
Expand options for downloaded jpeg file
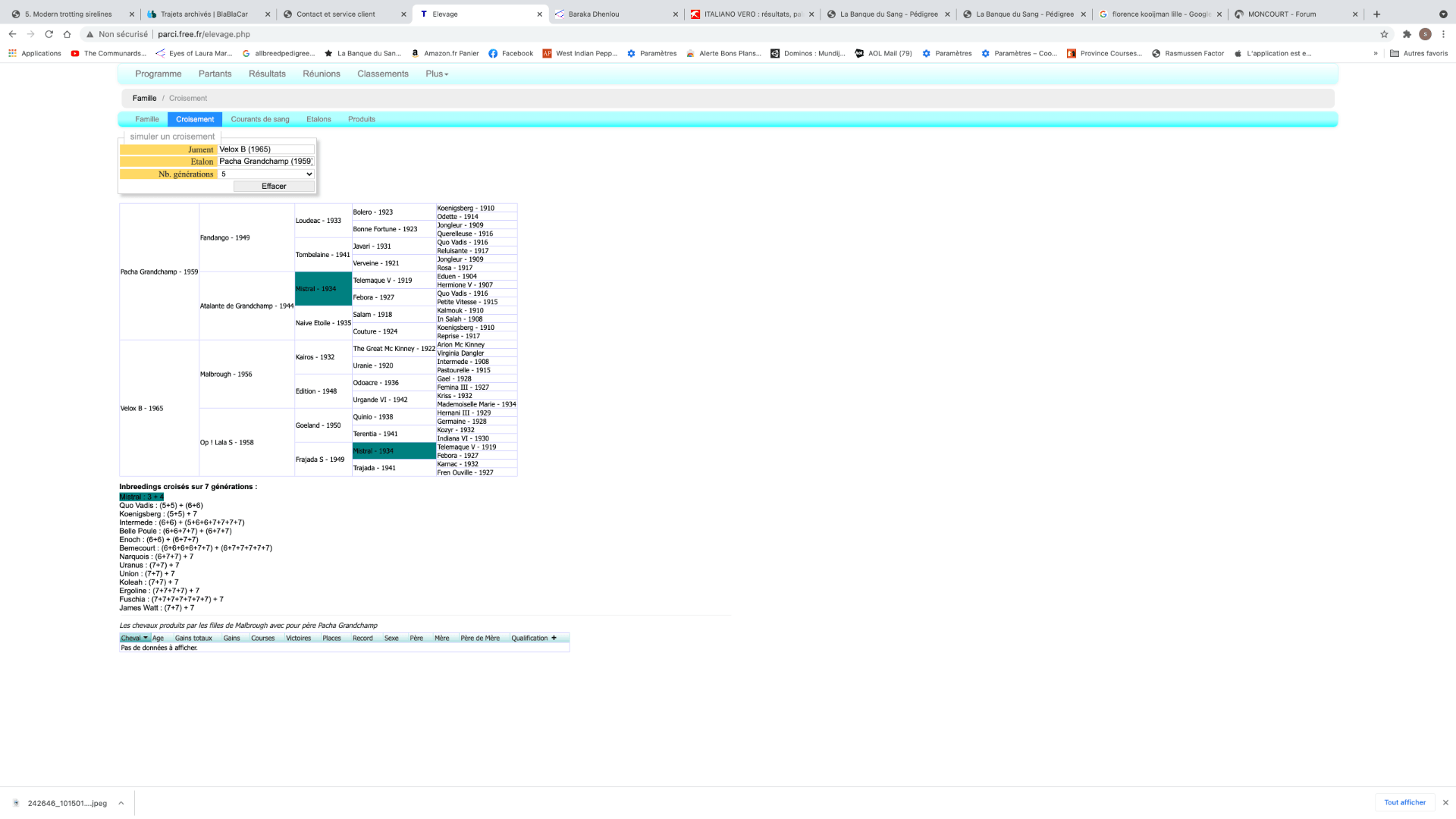[x=121, y=803]
